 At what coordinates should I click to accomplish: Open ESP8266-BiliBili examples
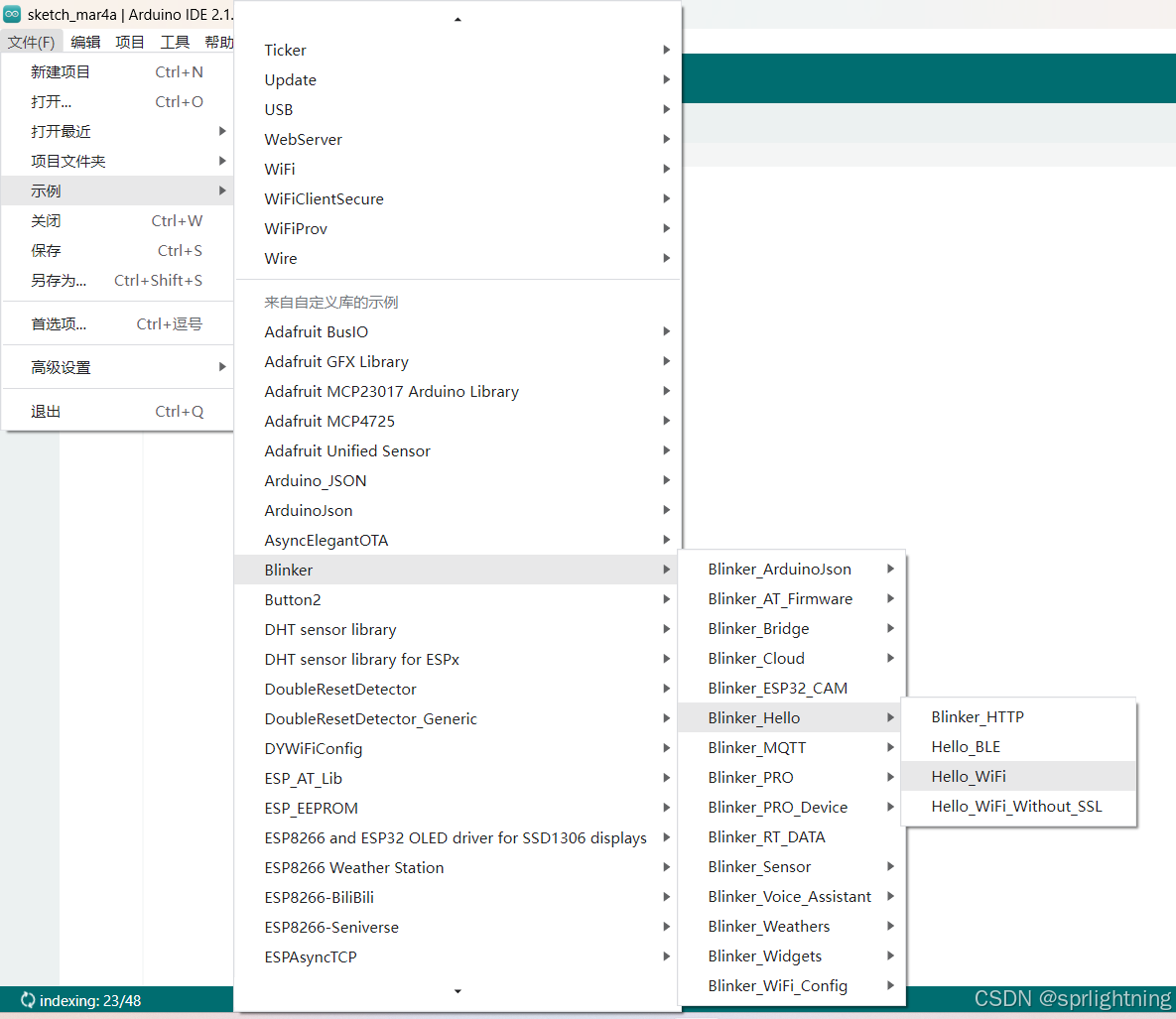click(x=457, y=898)
